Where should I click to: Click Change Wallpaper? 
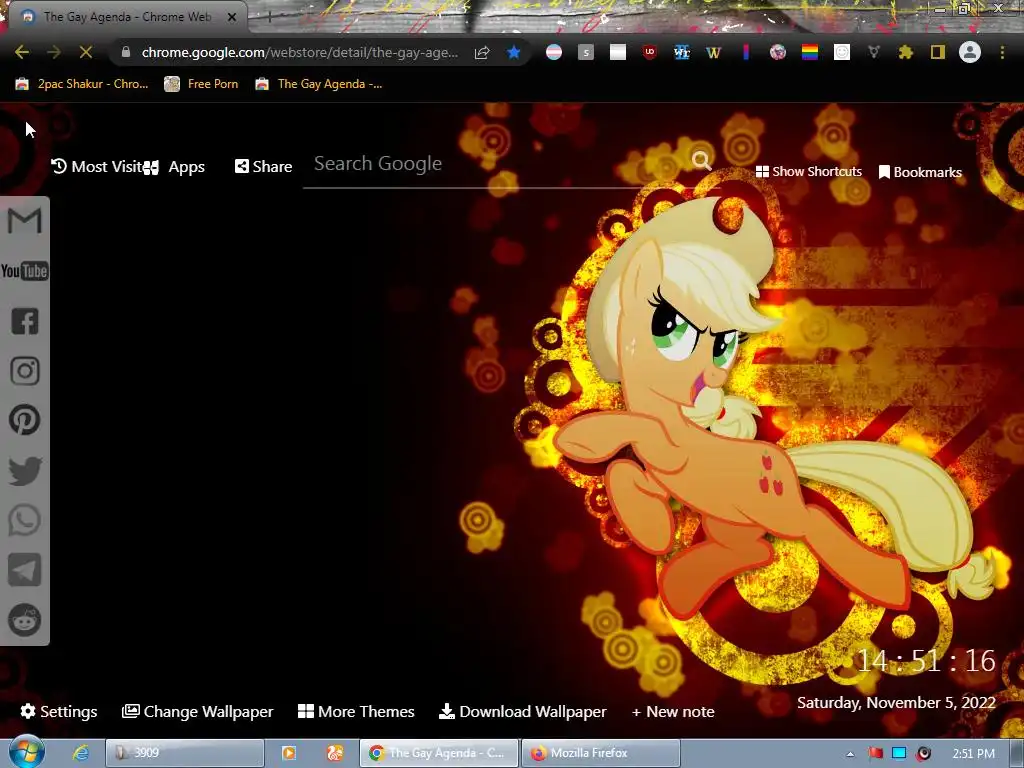[197, 711]
